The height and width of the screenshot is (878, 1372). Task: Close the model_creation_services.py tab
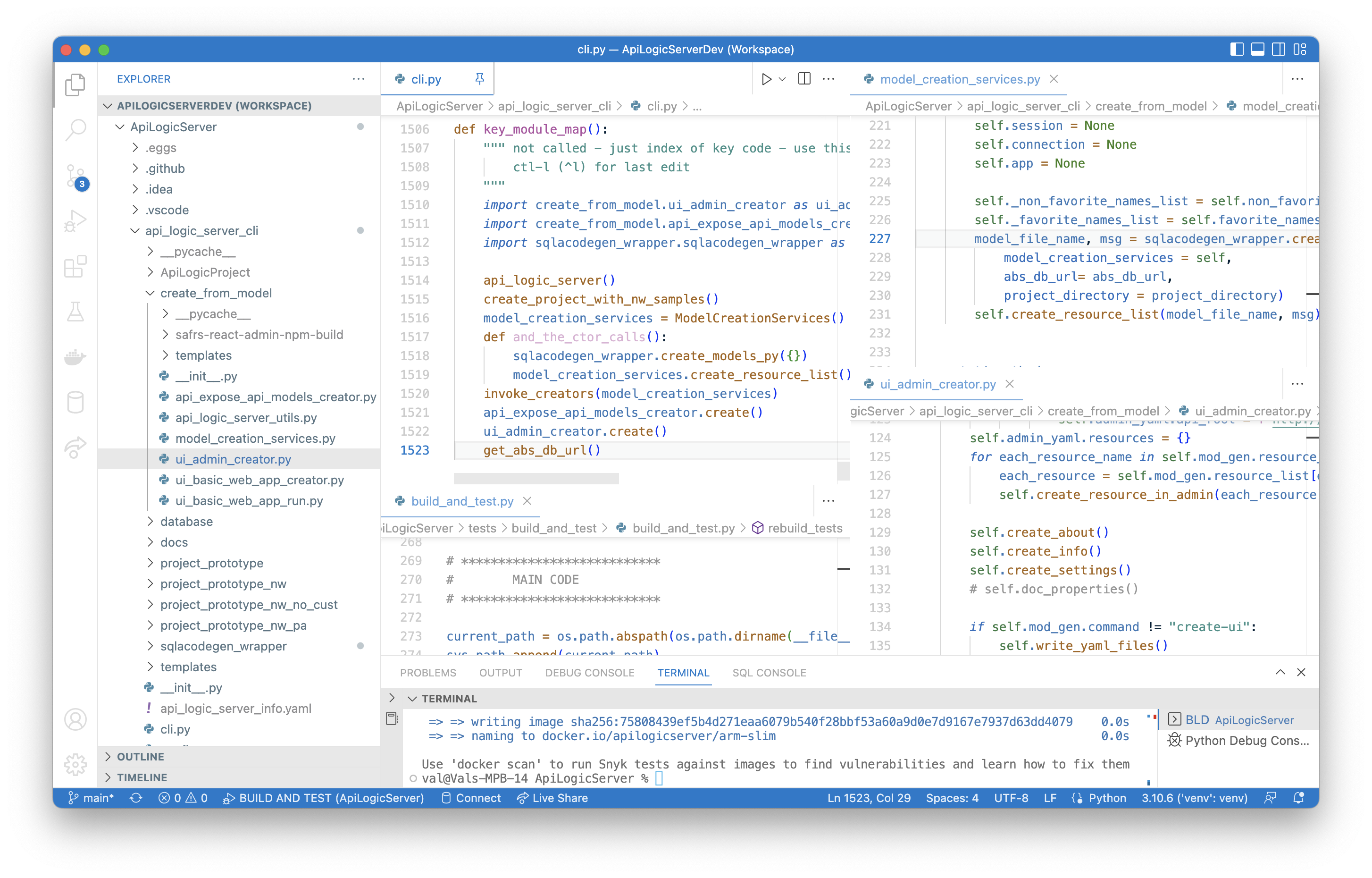point(1054,79)
